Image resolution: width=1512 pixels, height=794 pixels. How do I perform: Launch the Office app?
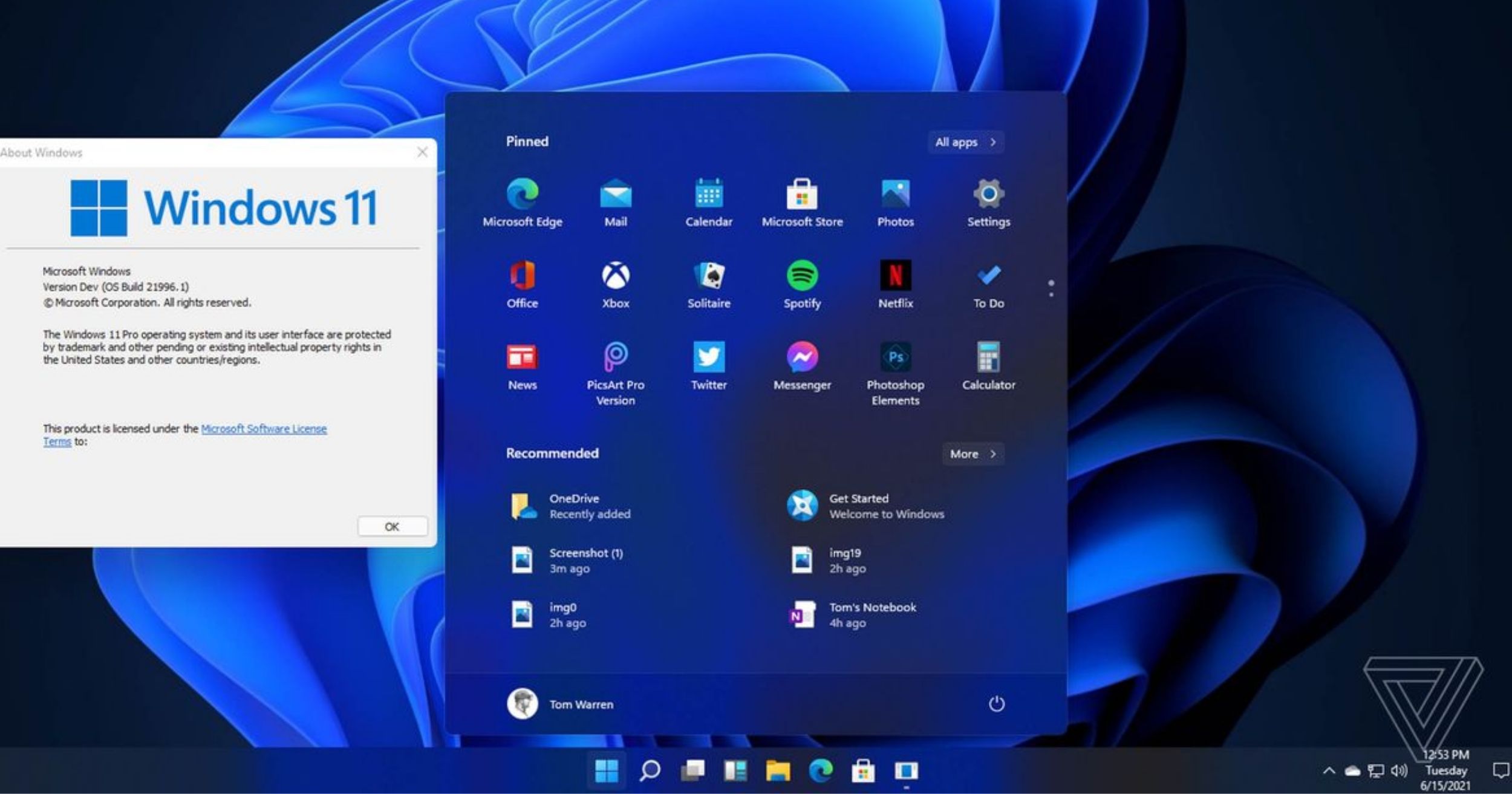click(x=523, y=285)
